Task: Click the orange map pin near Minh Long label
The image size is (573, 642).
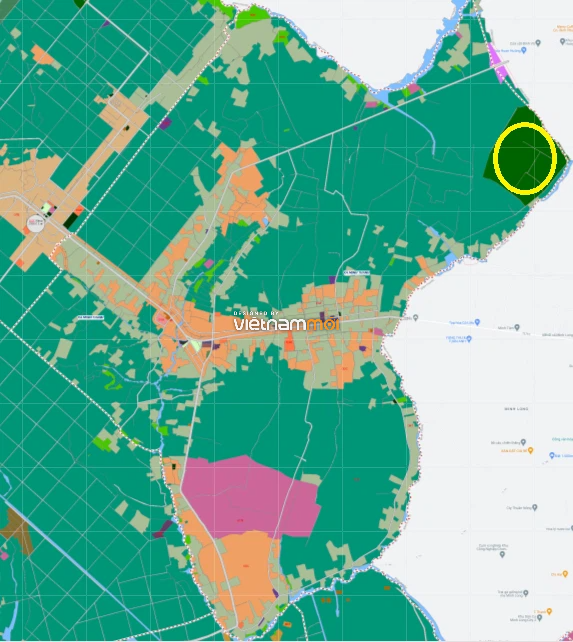Action: (x=530, y=450)
